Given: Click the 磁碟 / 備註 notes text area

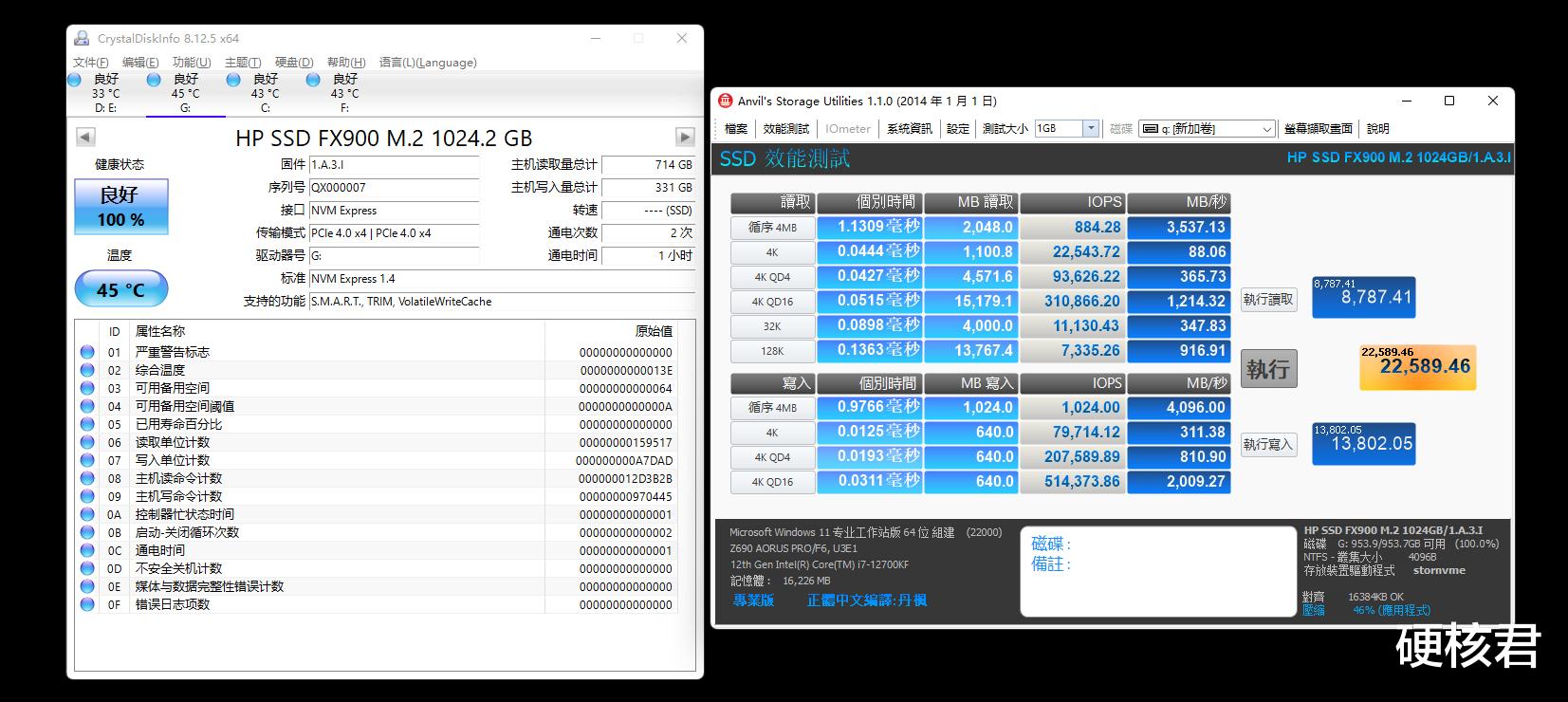Looking at the screenshot, I should (x=1158, y=572).
